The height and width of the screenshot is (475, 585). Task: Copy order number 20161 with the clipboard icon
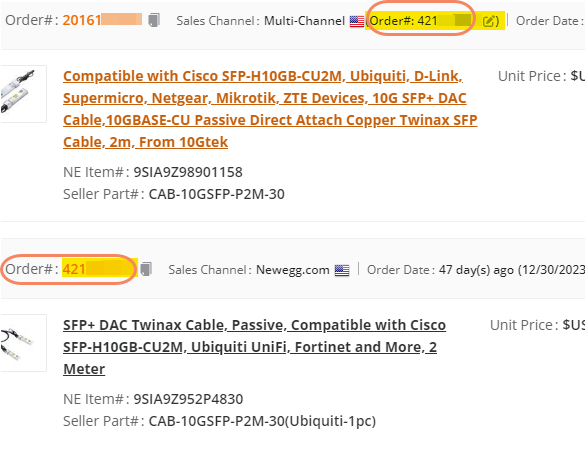pyautogui.click(x=154, y=20)
